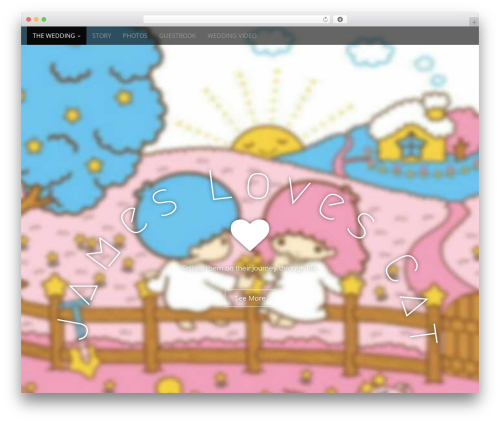
Task: Click the white heart icon
Action: (250, 234)
